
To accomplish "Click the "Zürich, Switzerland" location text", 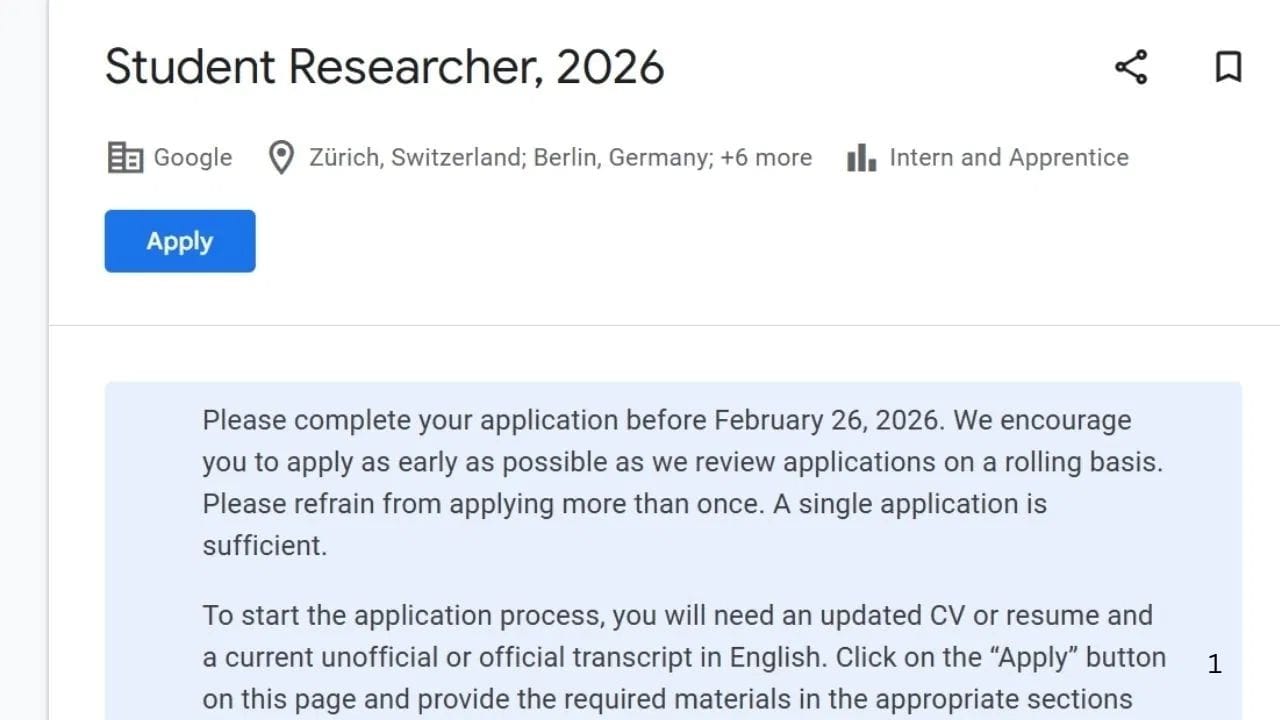I will pyautogui.click(x=416, y=158).
